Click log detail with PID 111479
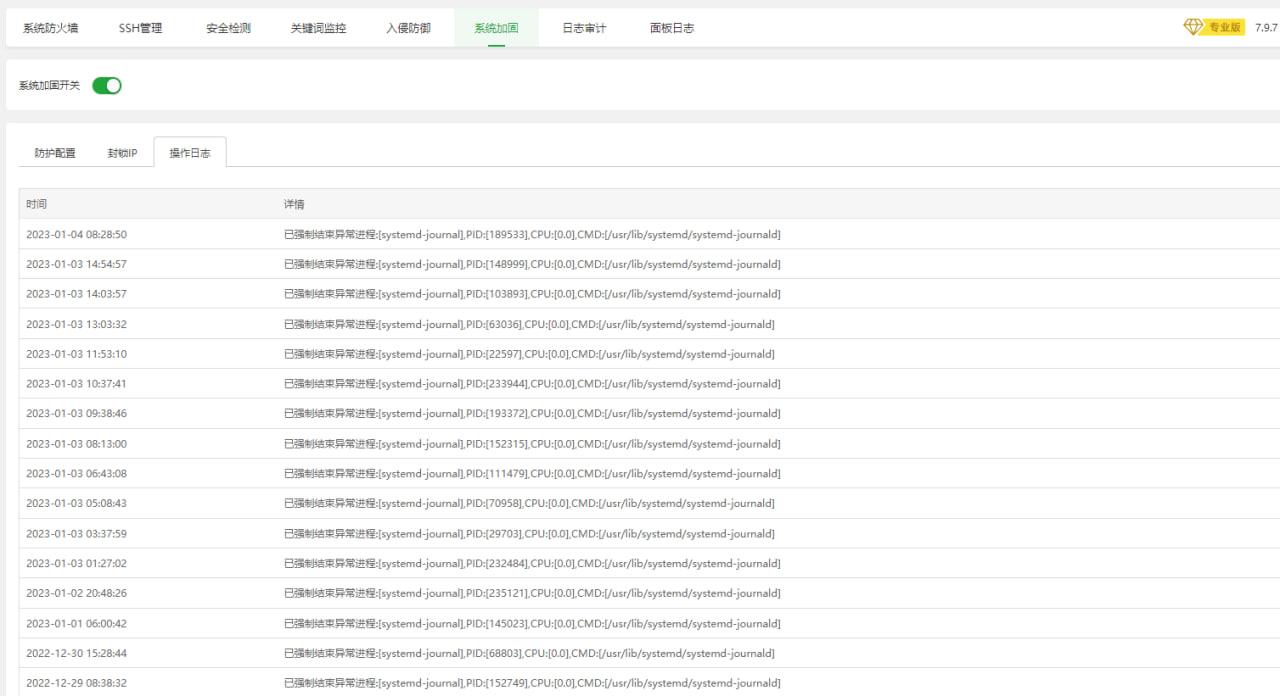This screenshot has width=1280, height=696. [x=532, y=474]
